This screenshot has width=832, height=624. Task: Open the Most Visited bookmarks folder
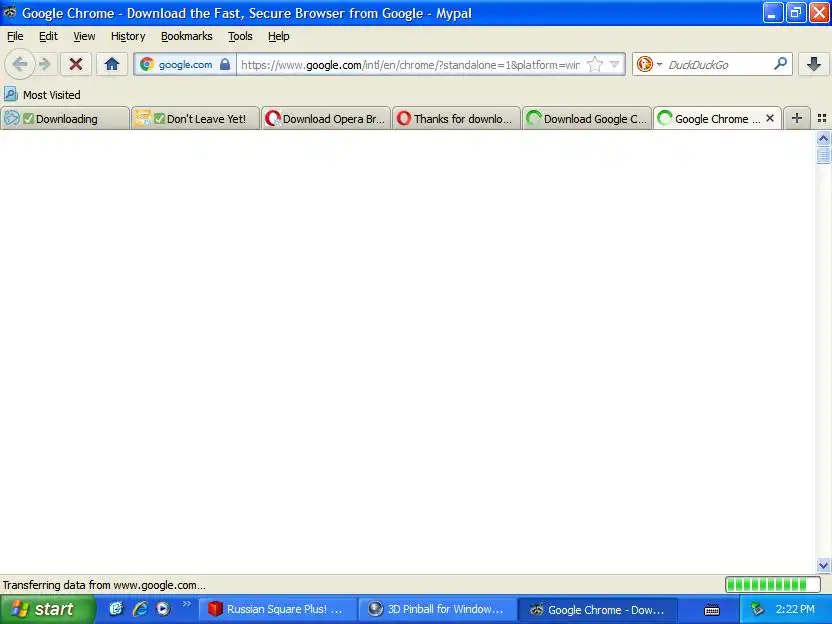pos(42,95)
